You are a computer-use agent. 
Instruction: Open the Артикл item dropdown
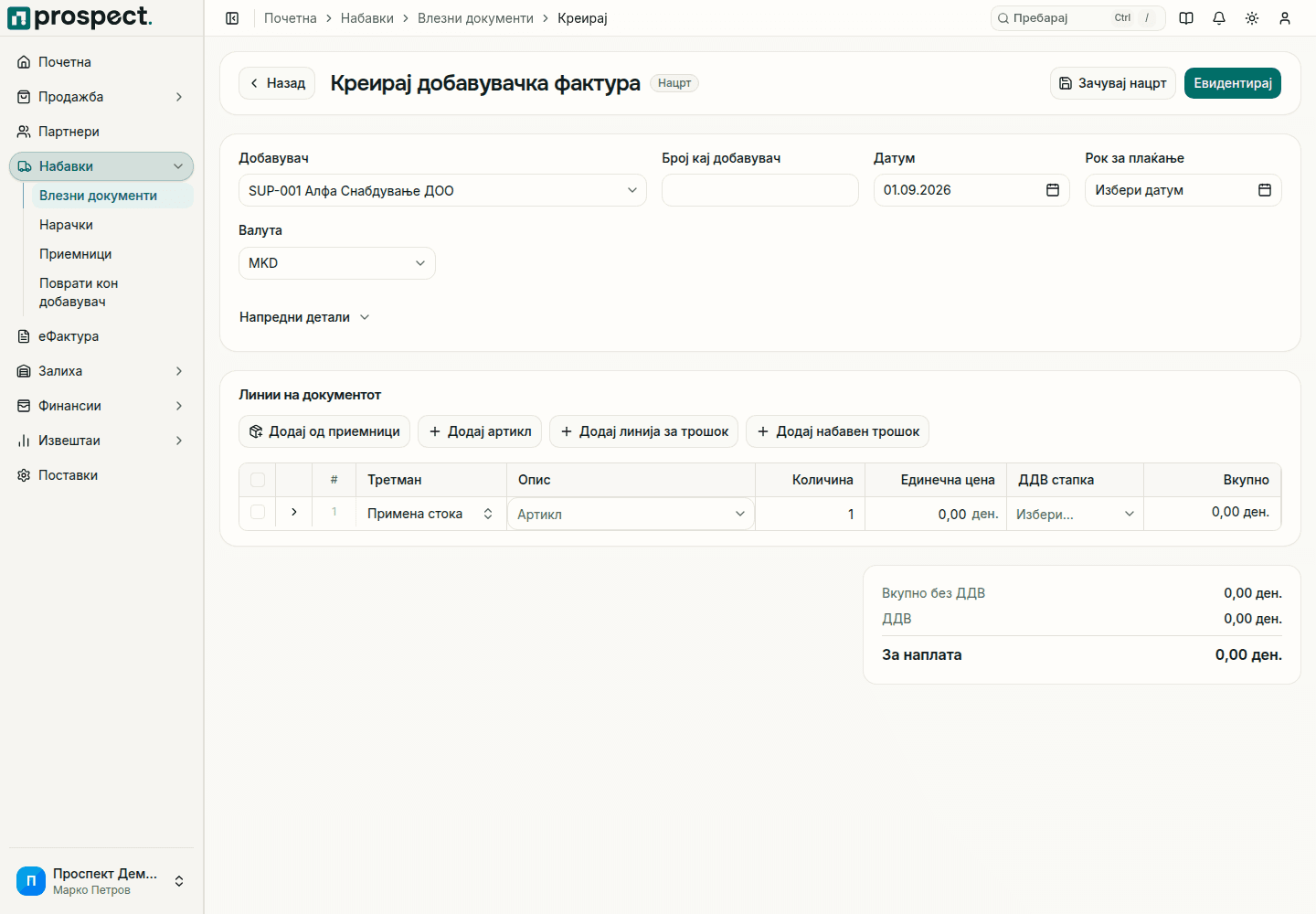631,514
